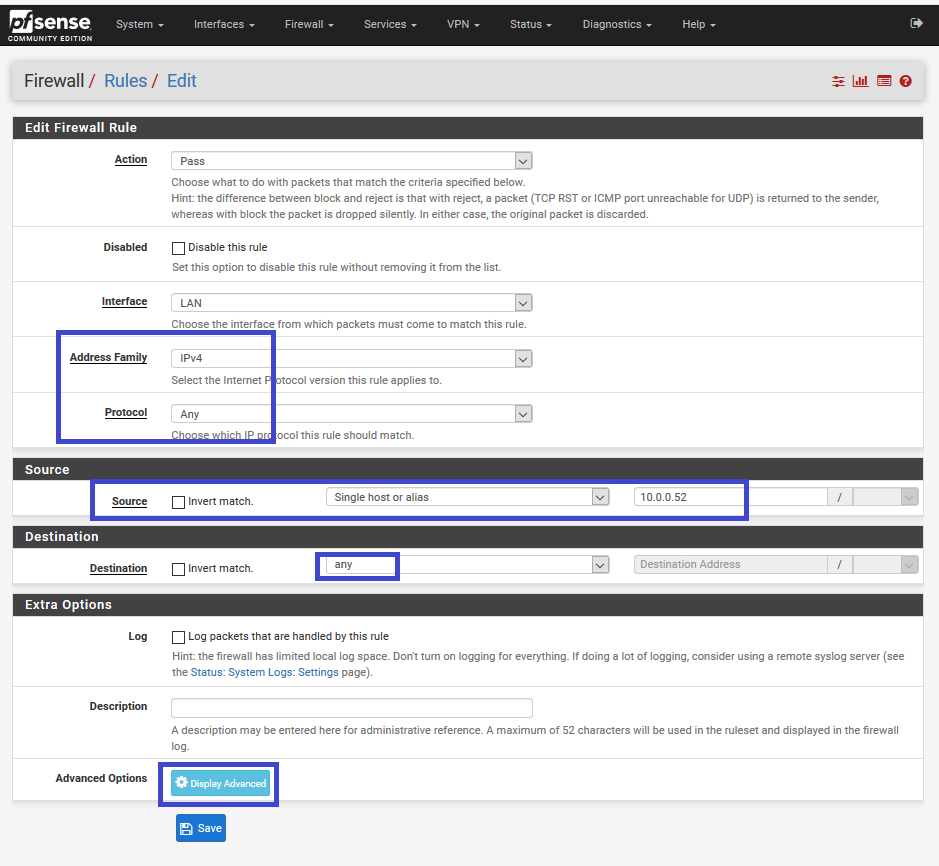Open Destination type dropdown showing any
Screen dimensions: 939x866
pyautogui.click(x=467, y=564)
